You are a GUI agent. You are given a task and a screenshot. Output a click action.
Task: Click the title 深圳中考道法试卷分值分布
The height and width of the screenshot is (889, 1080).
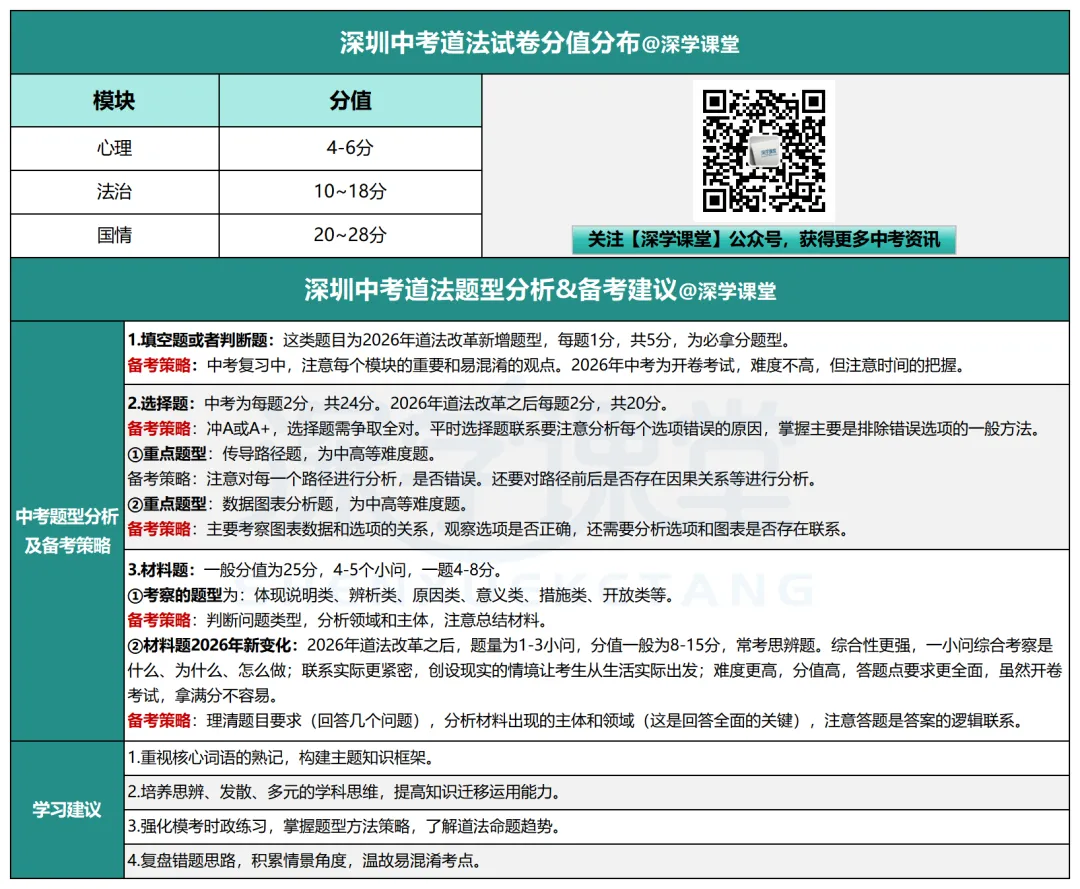pyautogui.click(x=490, y=43)
